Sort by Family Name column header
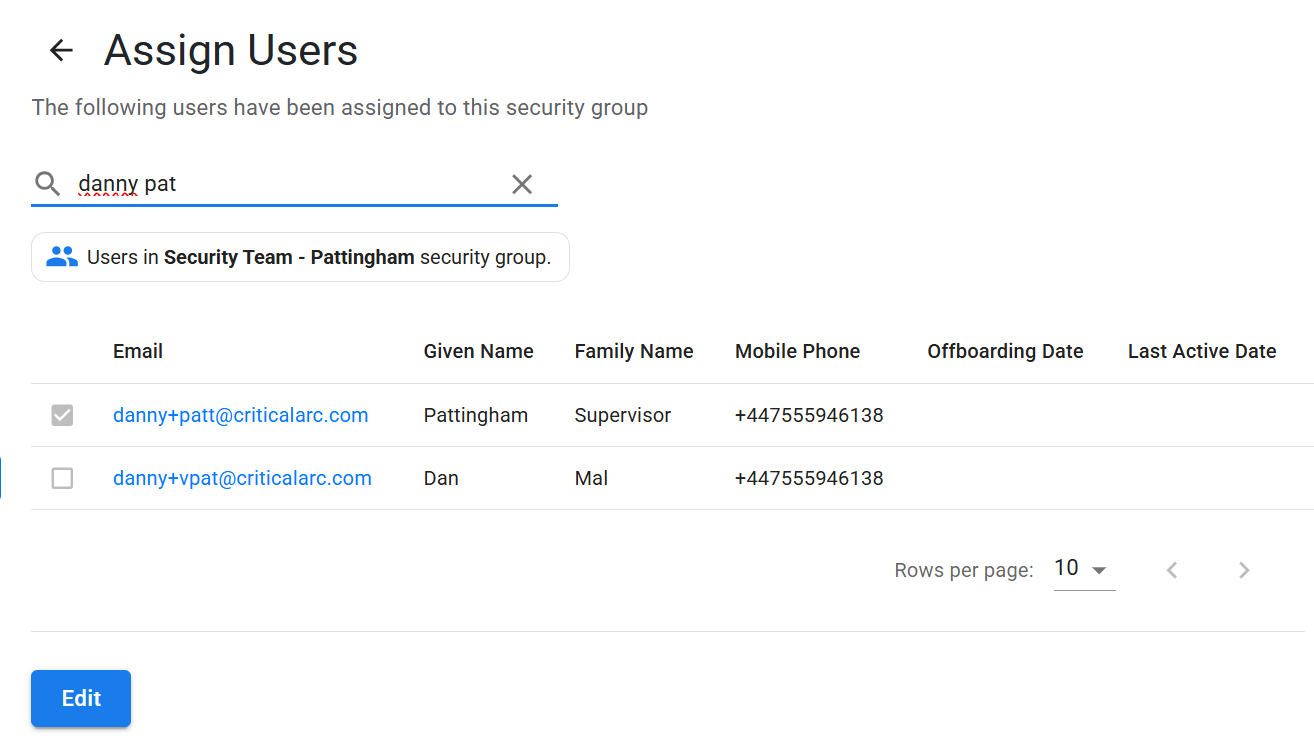1314x745 pixels. 634,351
